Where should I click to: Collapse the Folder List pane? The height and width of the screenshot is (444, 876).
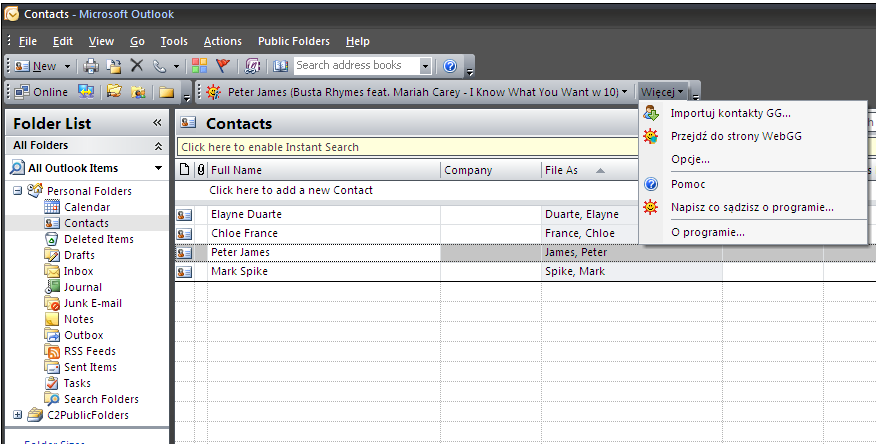[157, 123]
